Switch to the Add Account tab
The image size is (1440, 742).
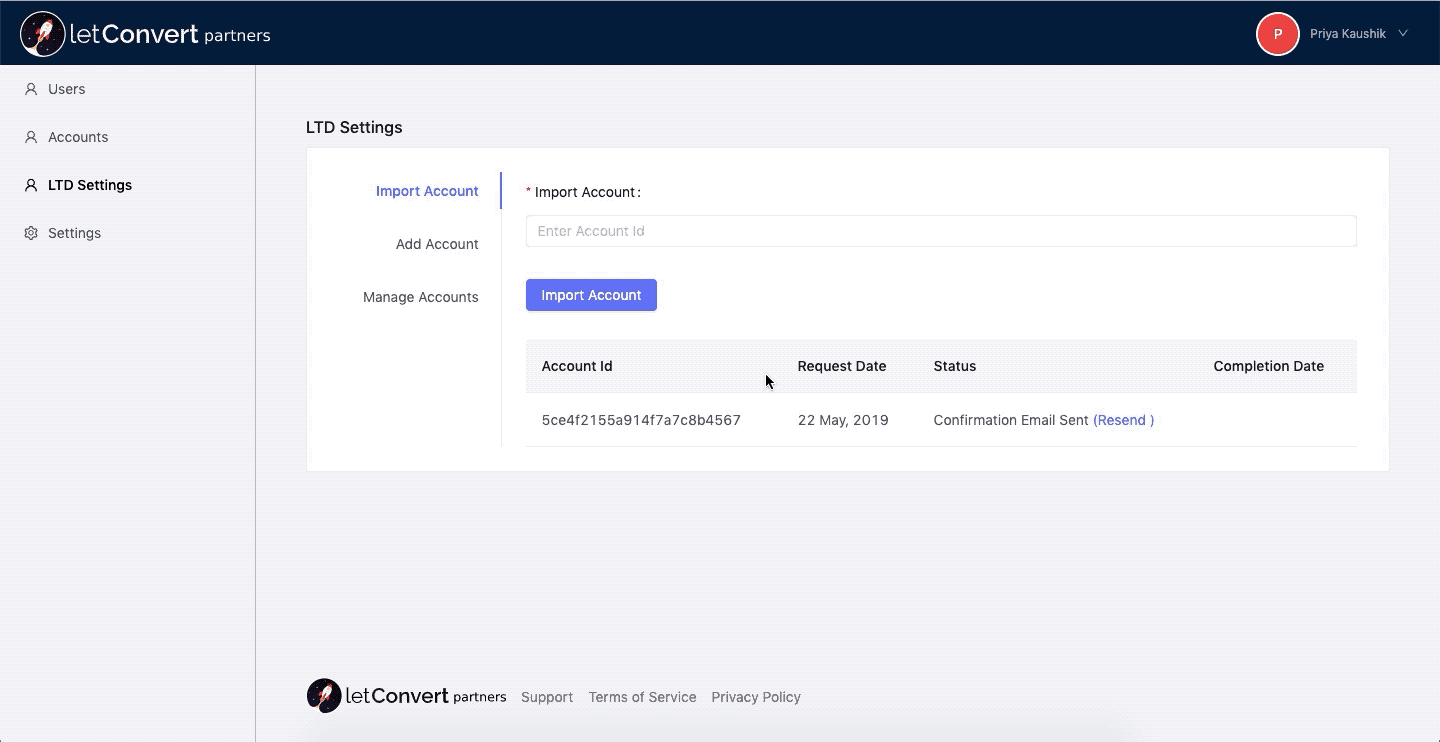[x=437, y=244]
